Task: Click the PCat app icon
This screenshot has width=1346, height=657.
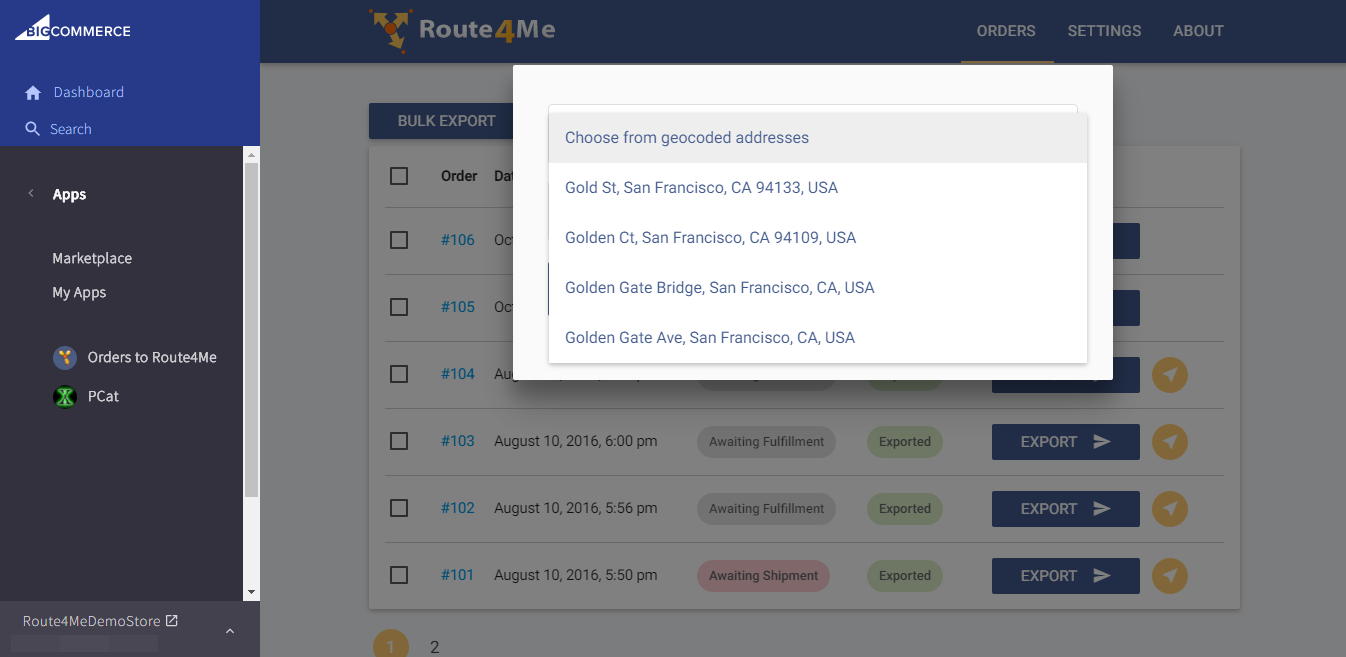Action: coord(65,397)
